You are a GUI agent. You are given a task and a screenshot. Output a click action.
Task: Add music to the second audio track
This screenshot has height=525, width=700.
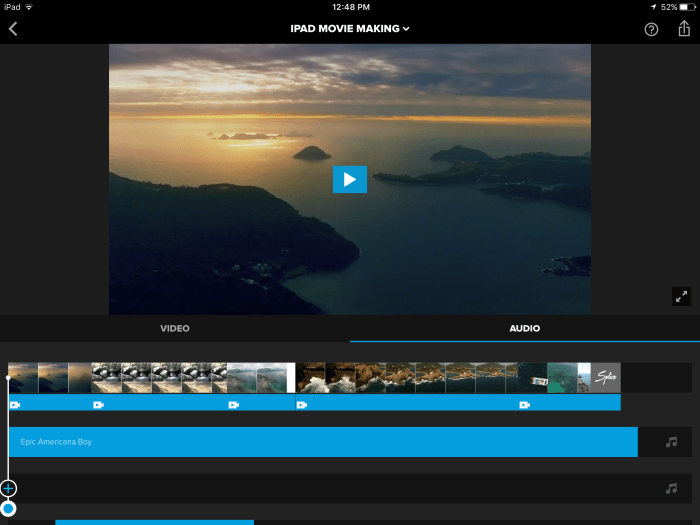coord(671,489)
